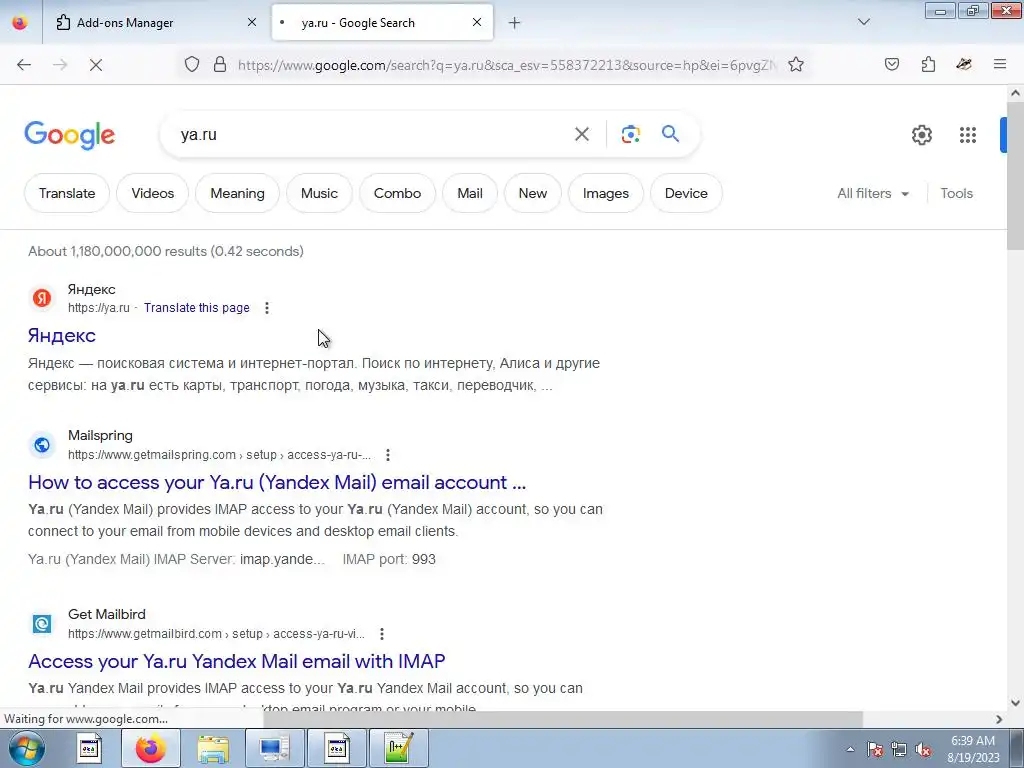
Task: Open the Яндекс result title
Action: click(62, 335)
